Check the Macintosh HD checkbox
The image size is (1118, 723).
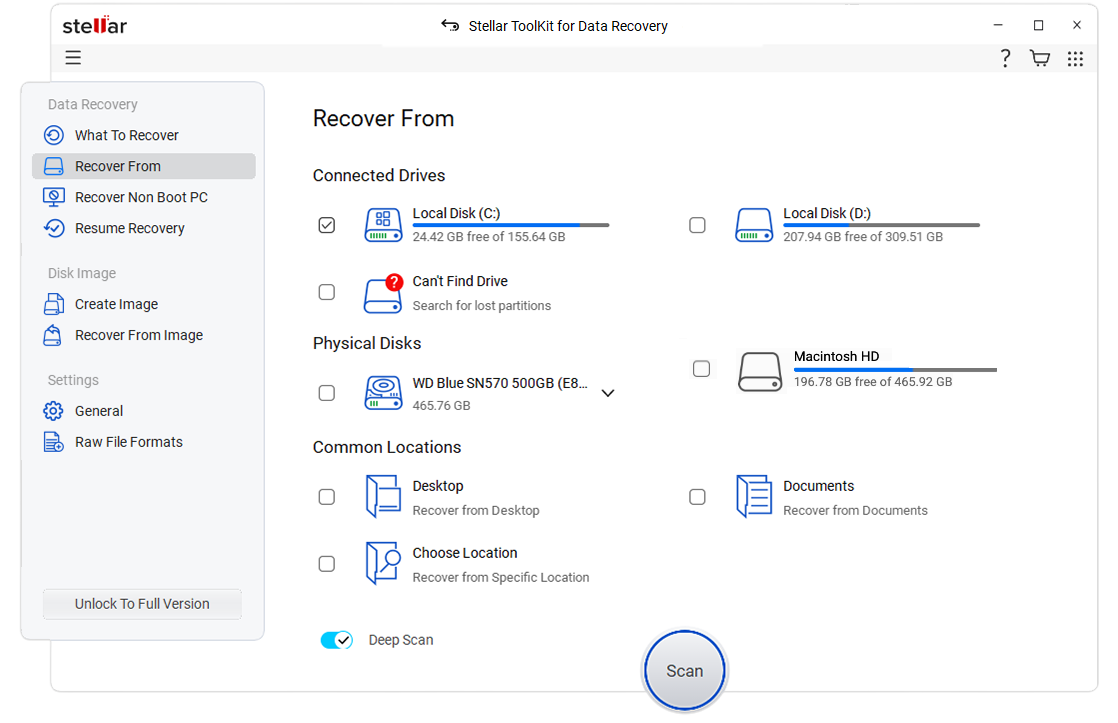702,369
